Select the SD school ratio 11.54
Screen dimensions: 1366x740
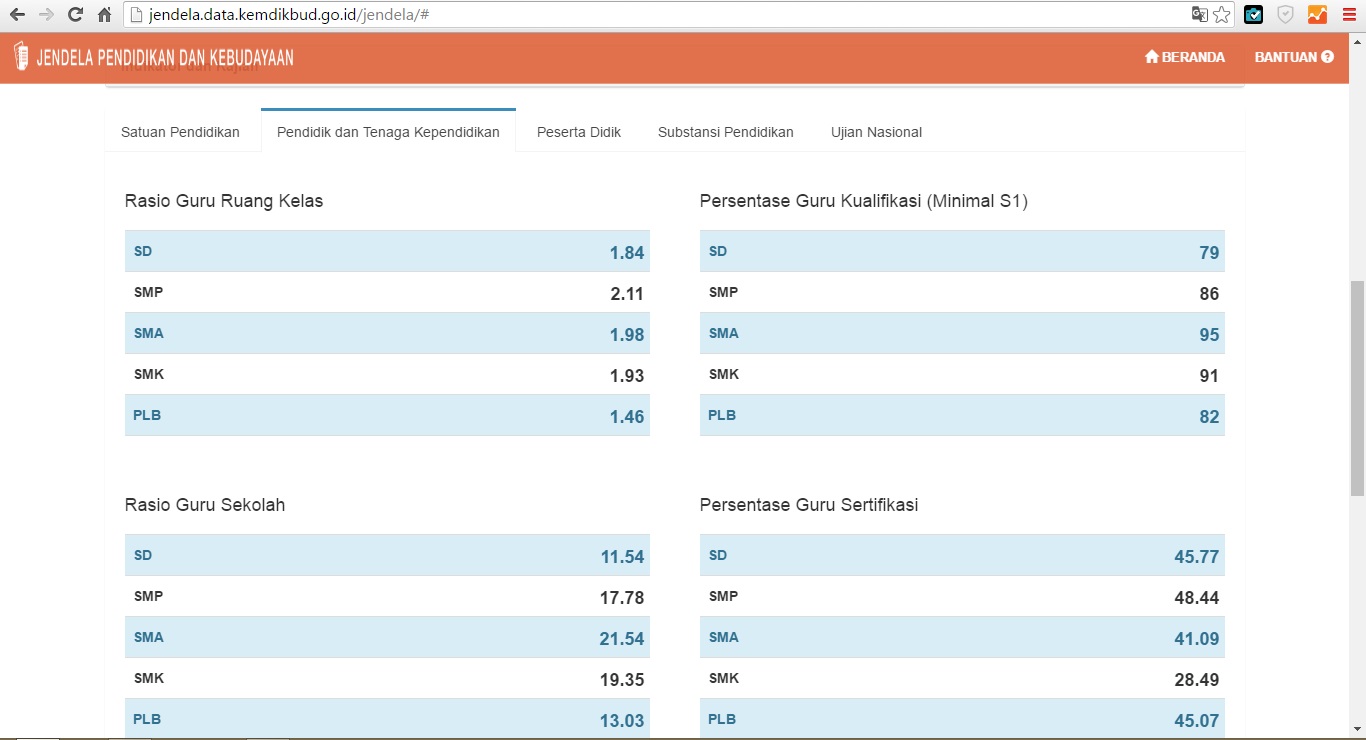(x=622, y=557)
